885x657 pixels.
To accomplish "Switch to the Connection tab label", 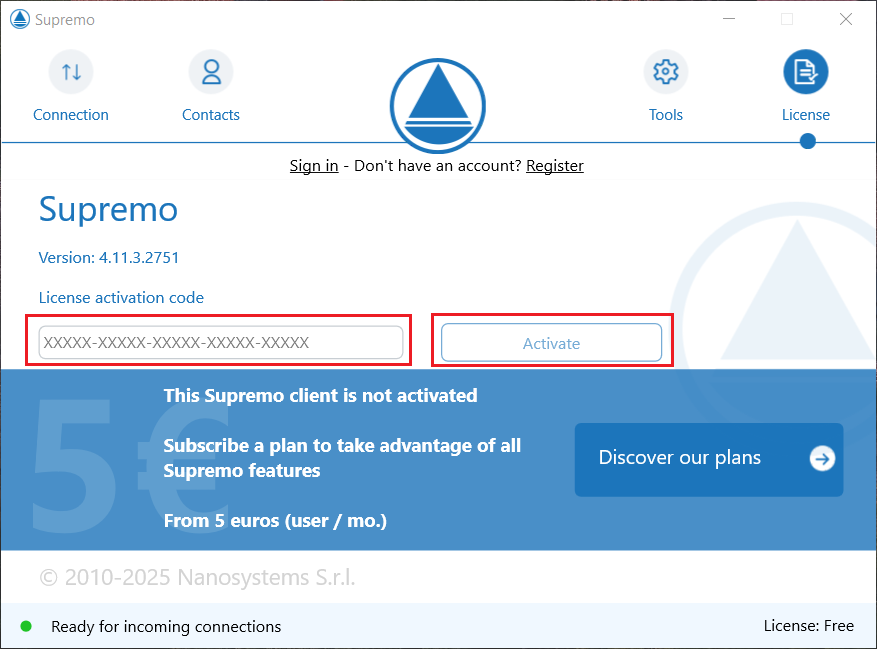I will pos(71,115).
